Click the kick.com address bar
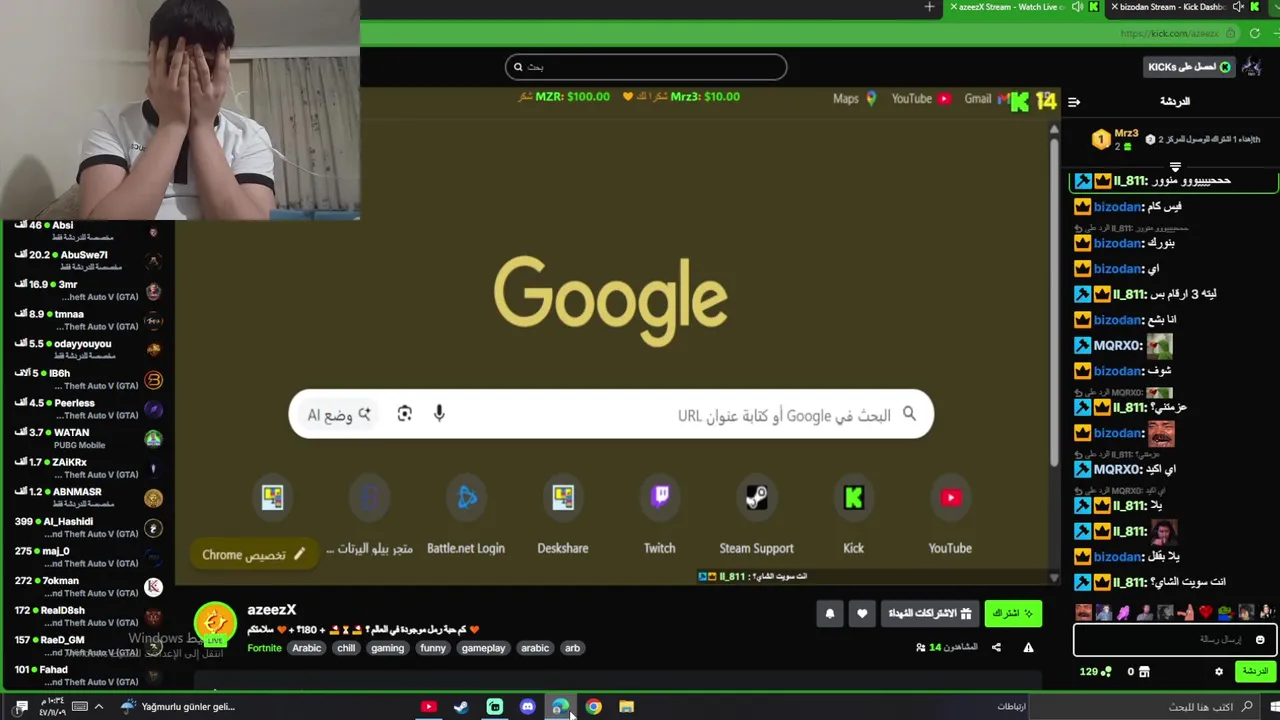The height and width of the screenshot is (720, 1280). point(800,33)
